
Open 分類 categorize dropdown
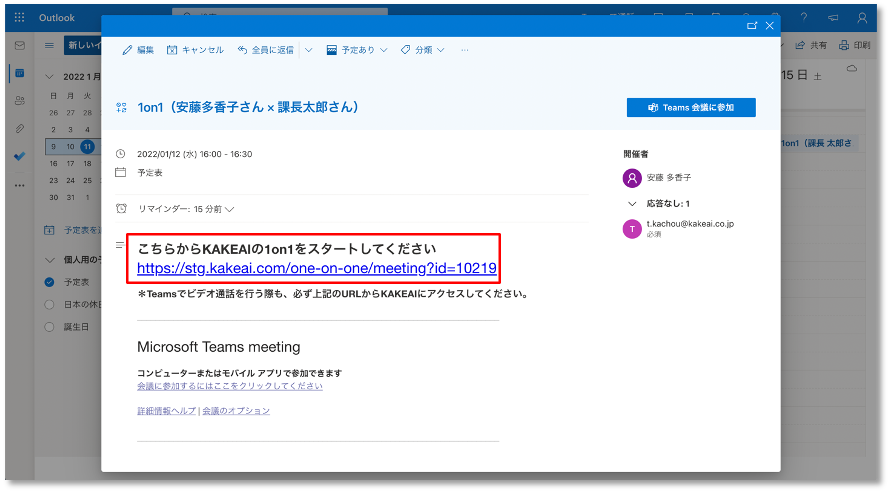coord(422,50)
